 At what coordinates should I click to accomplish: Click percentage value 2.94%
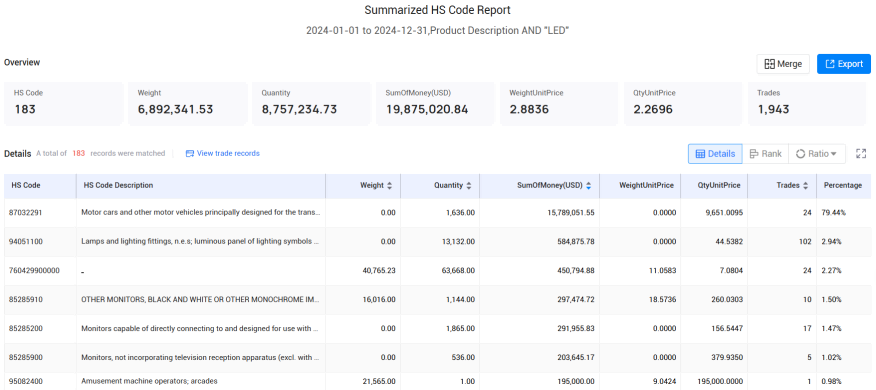coord(831,241)
